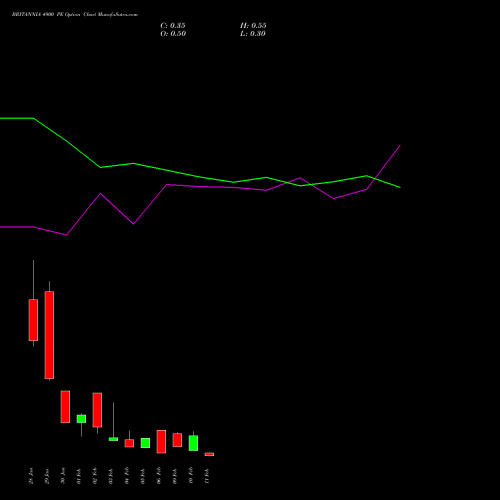Click the 02 Feb date label
Image resolution: width=500 pixels, height=500 pixels.
click(95, 476)
